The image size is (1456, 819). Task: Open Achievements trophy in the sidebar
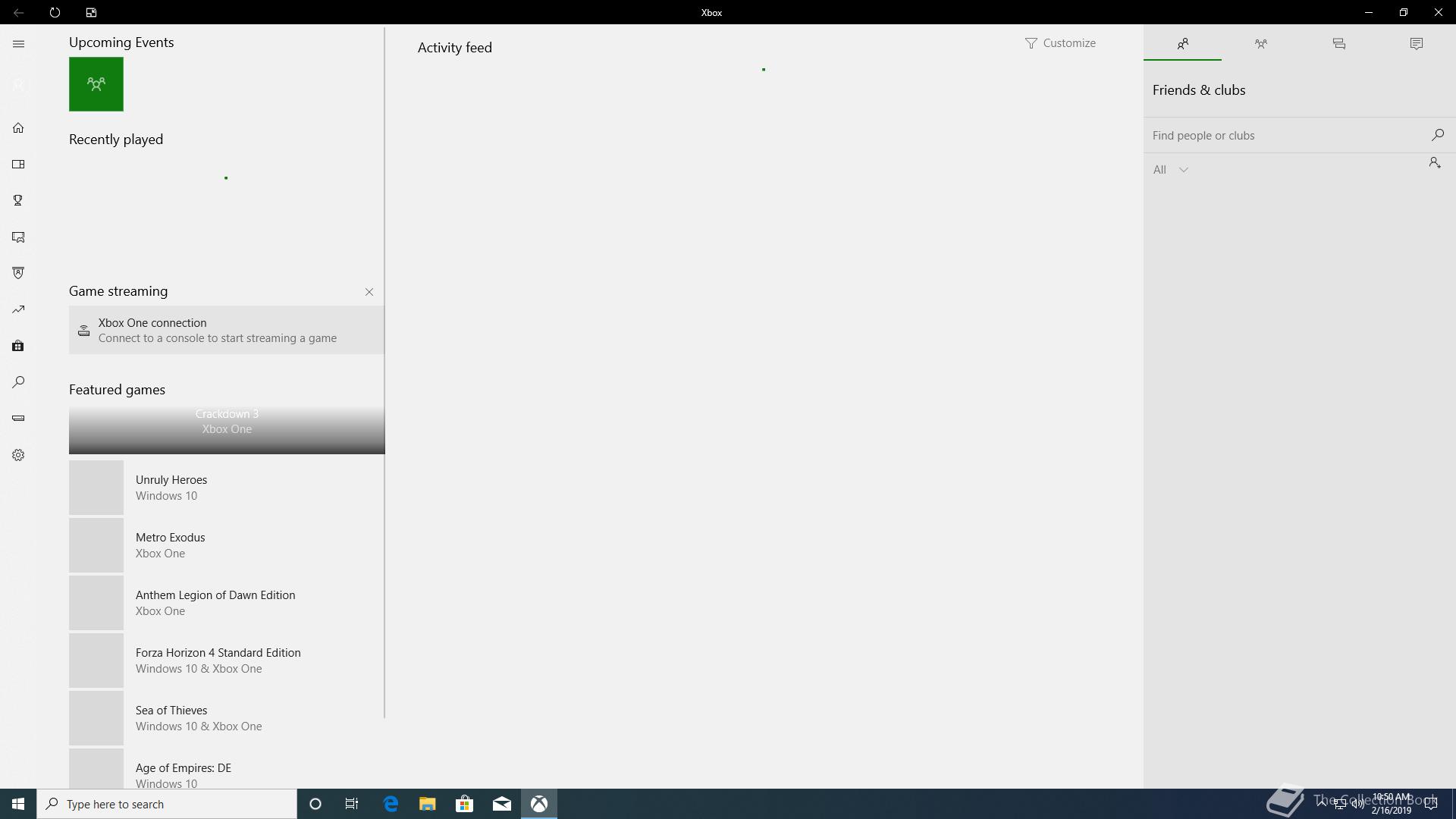click(x=18, y=200)
